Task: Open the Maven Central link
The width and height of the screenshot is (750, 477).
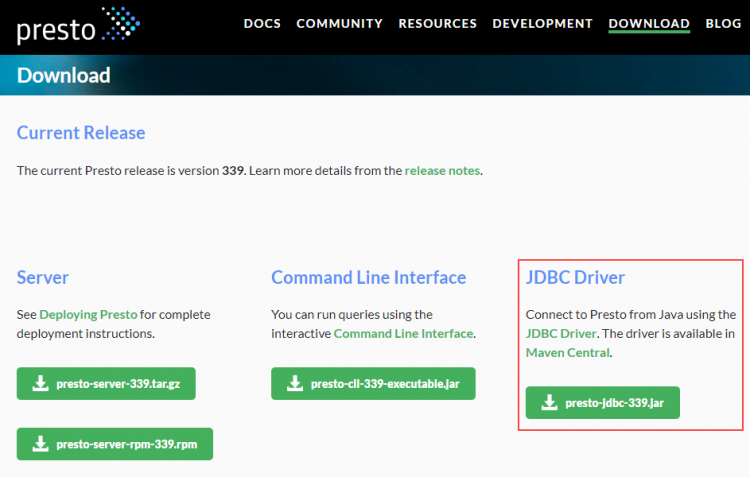Action: [x=568, y=353]
